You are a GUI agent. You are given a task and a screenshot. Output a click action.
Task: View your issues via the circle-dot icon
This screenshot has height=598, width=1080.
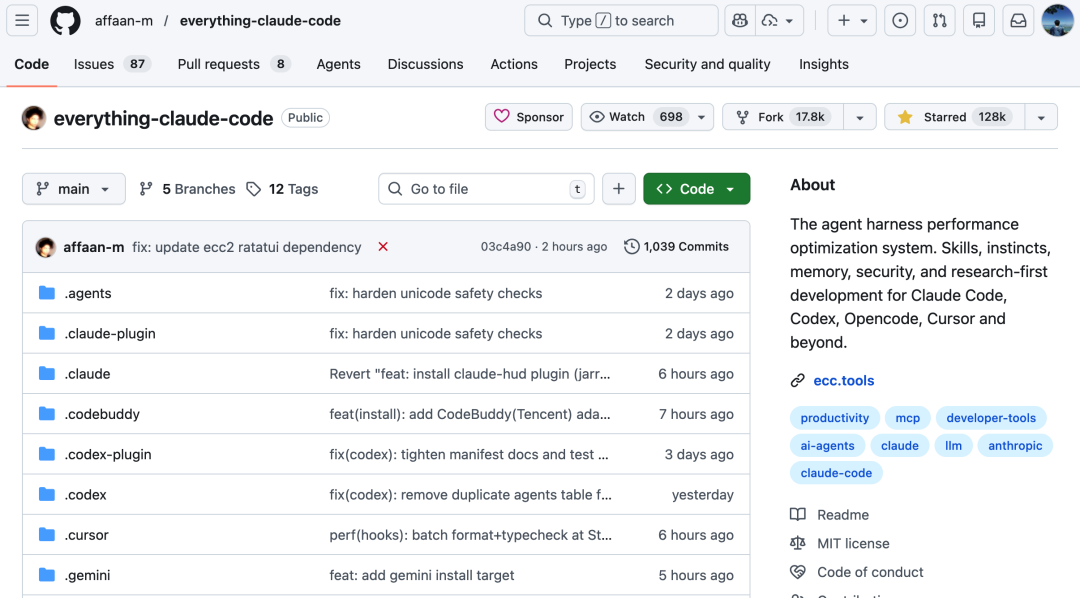(x=899, y=20)
